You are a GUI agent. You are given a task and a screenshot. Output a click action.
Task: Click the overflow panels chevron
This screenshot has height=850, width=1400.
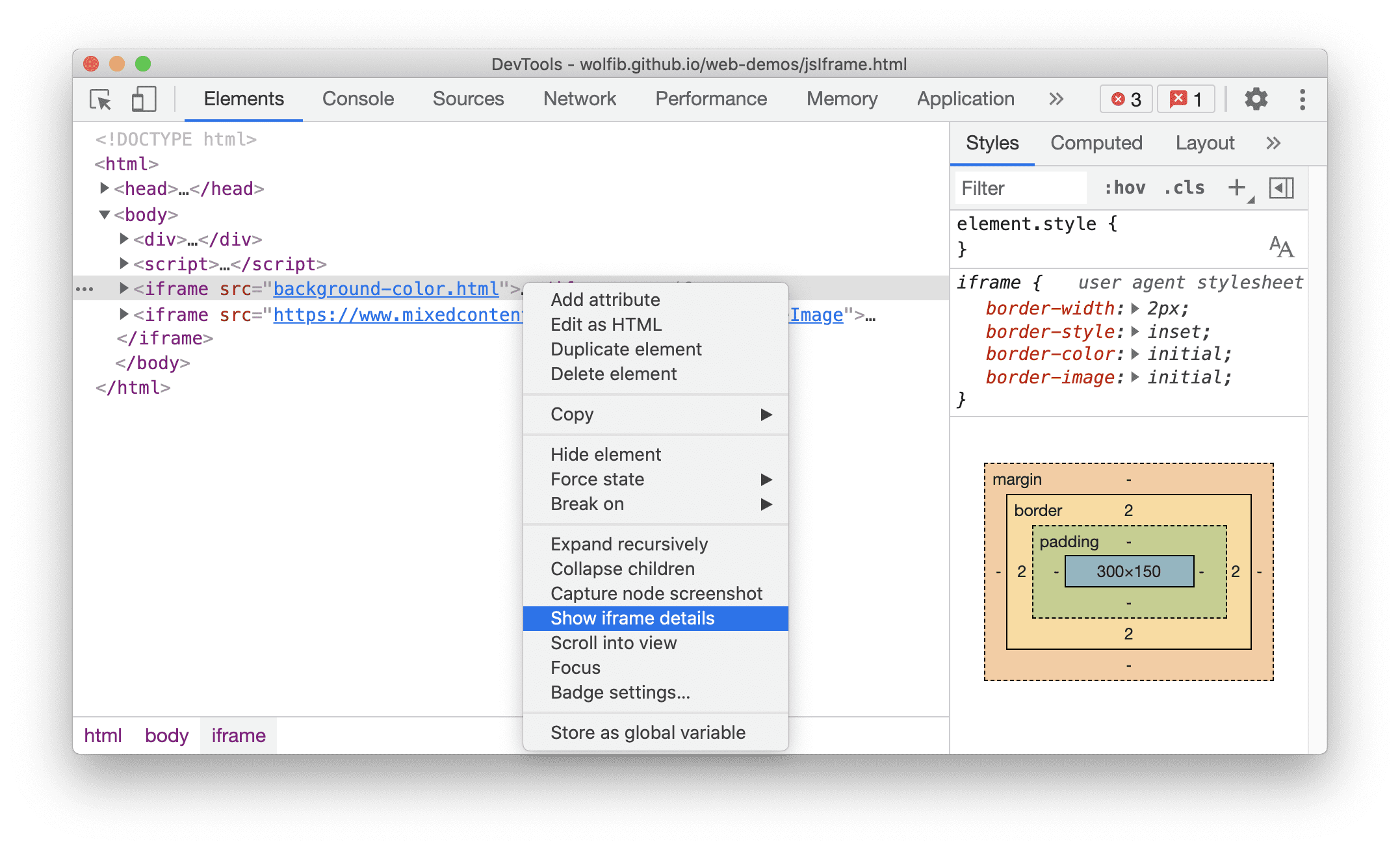pyautogui.click(x=1274, y=143)
